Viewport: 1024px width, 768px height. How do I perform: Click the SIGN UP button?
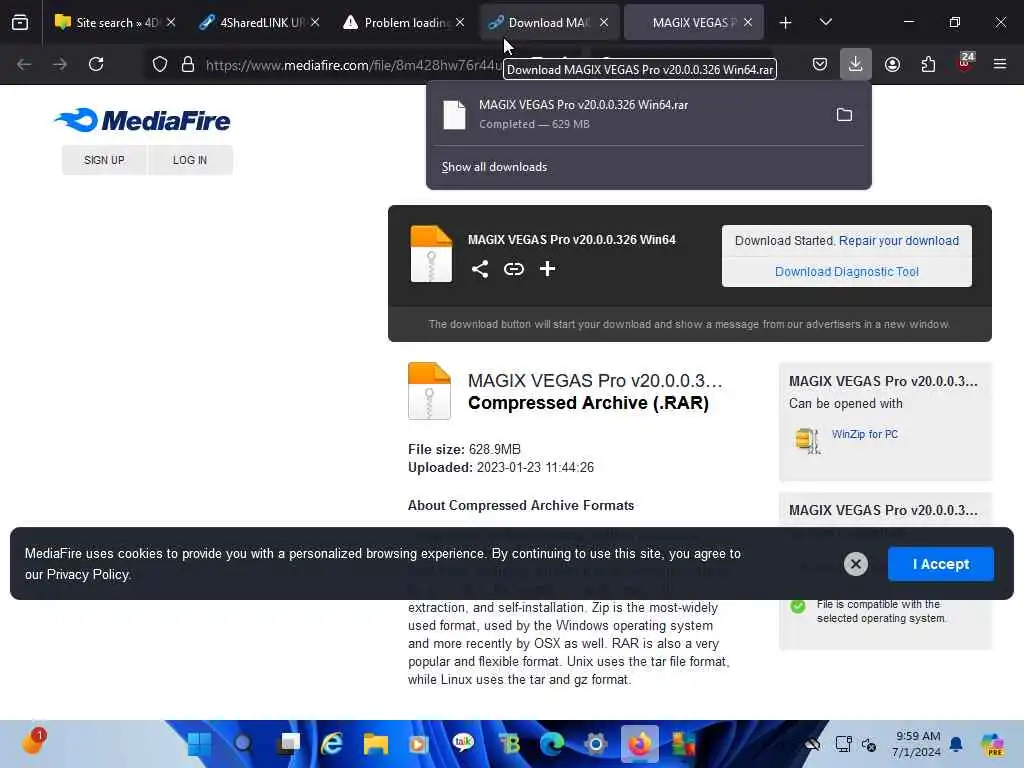[104, 160]
